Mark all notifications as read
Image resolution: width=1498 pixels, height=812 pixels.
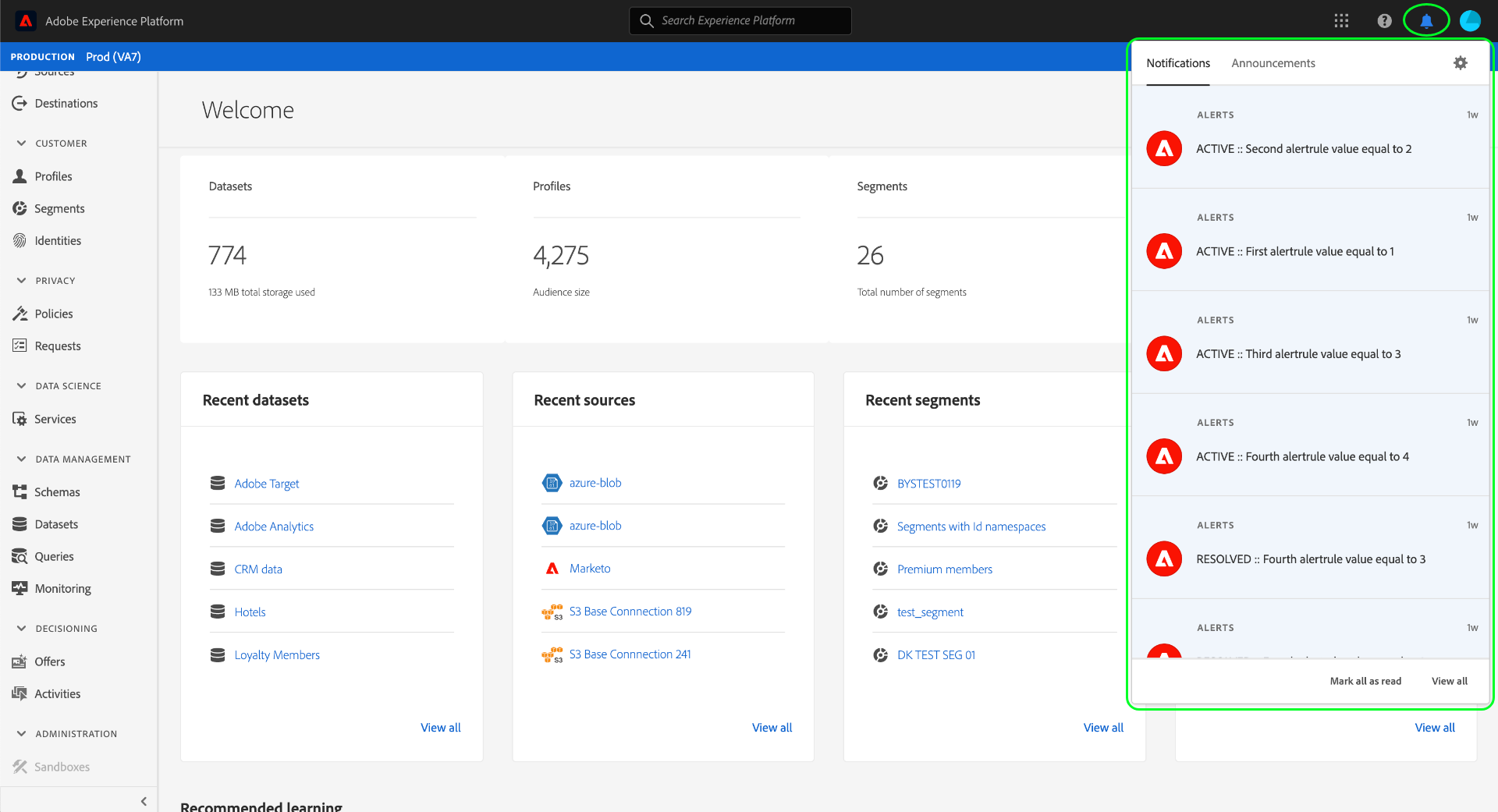tap(1365, 681)
